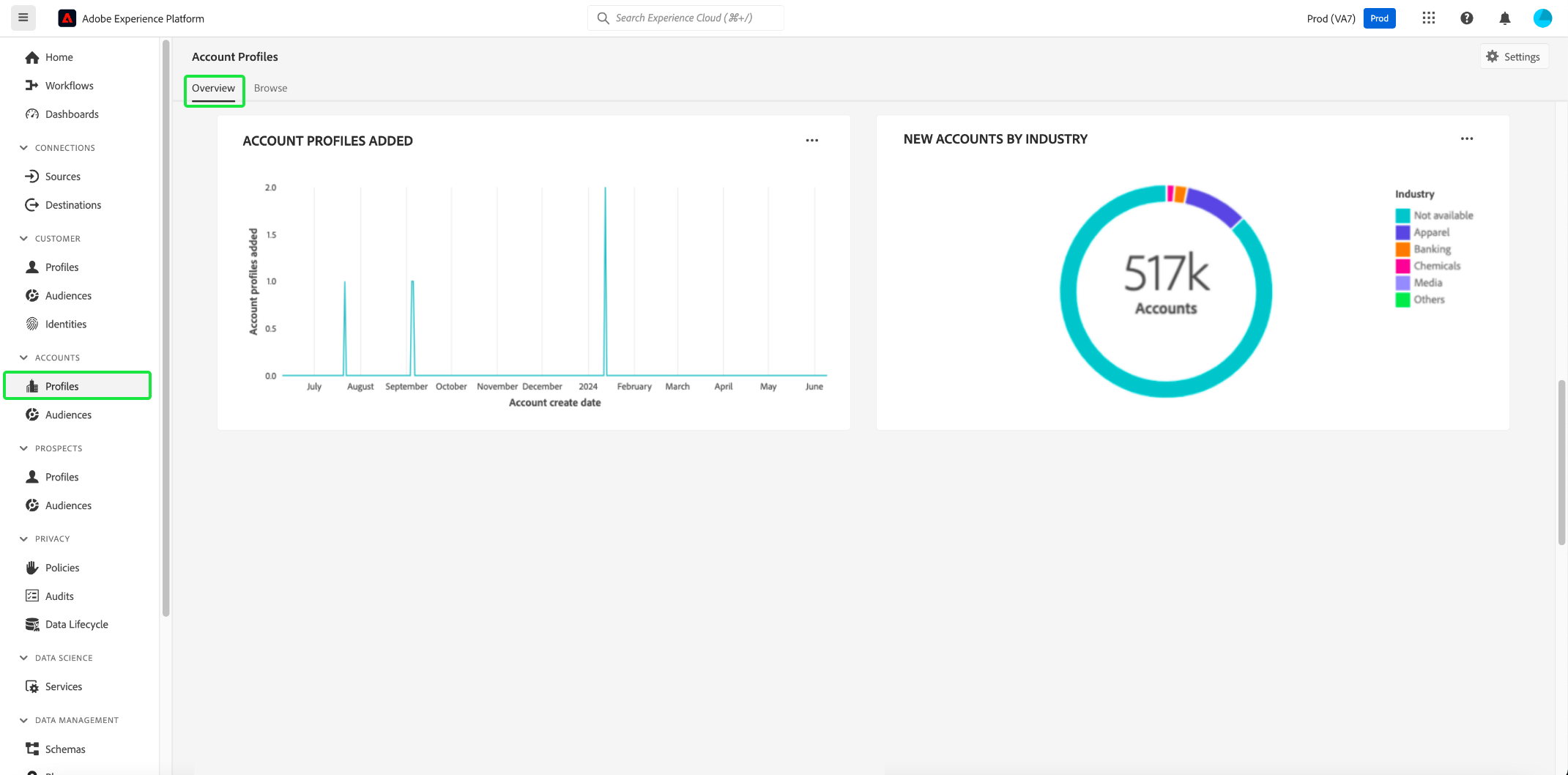Screen dimensions: 1568x775
Task: Click the Prod (VA7) sandbox label
Action: pos(1331,19)
